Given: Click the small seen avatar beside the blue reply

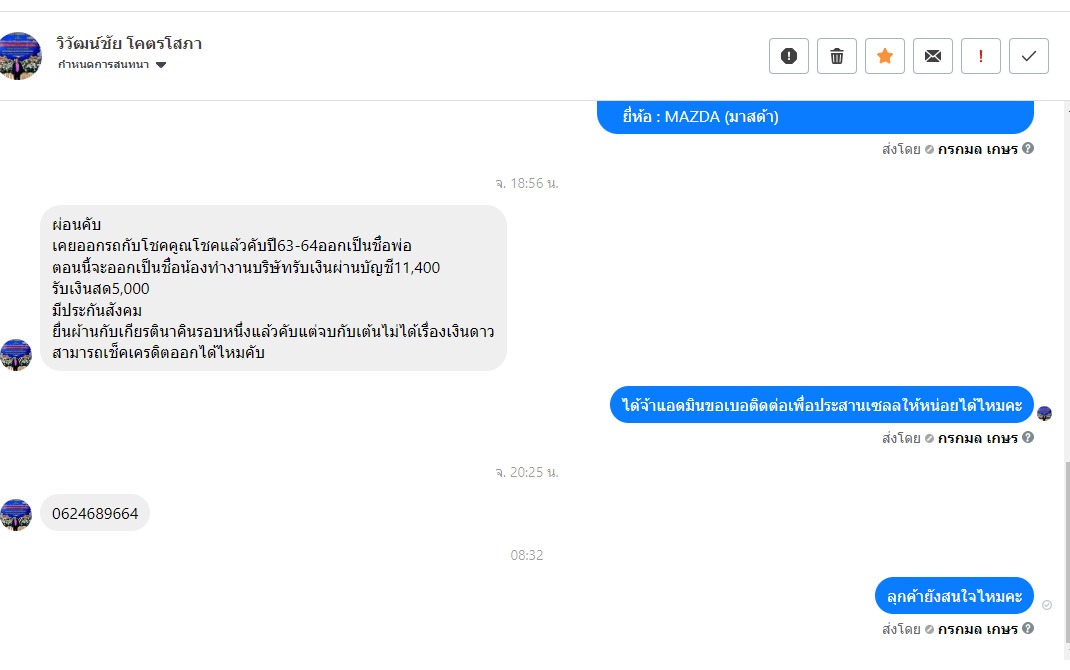Looking at the screenshot, I should click(1045, 414).
